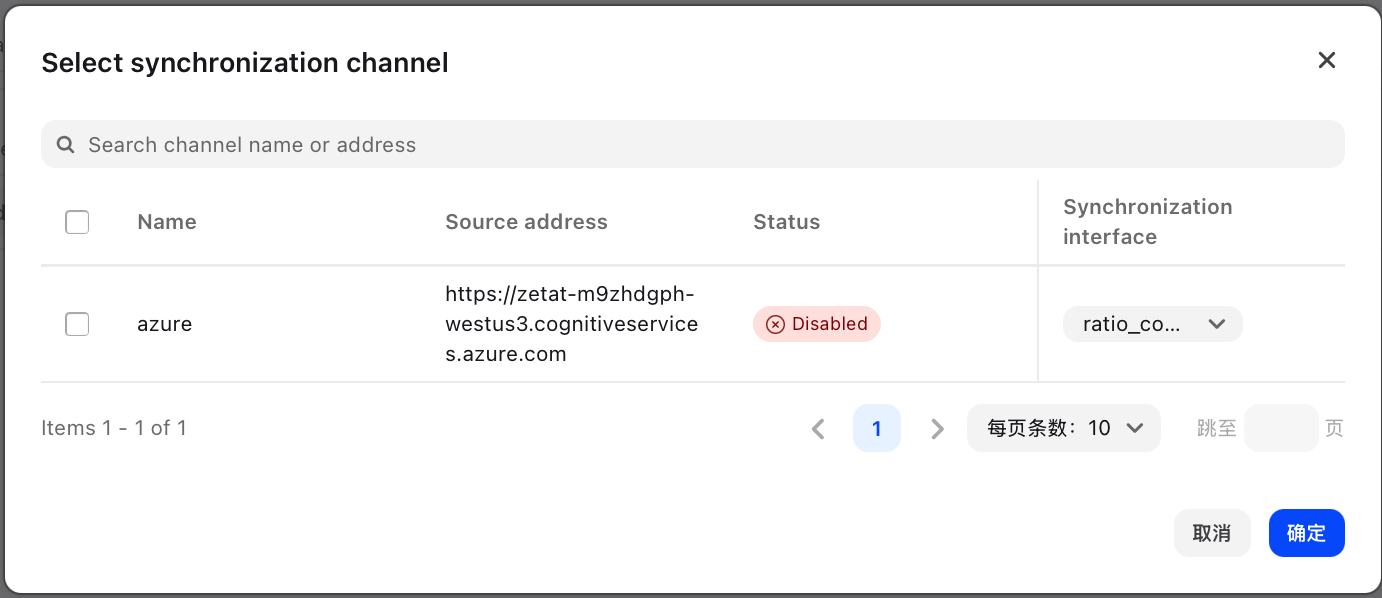
Task: Tick the select-all header checkbox
Action: coord(77,222)
